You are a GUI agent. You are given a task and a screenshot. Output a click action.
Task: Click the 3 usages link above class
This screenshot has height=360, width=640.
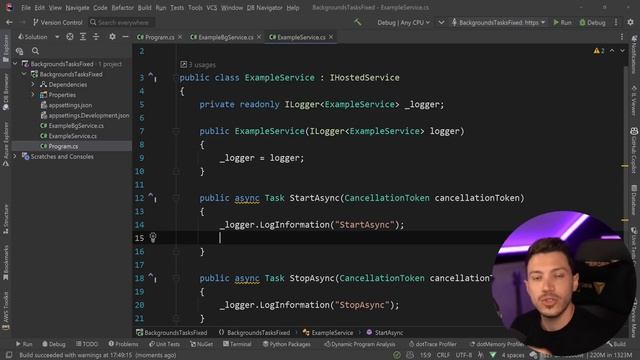point(202,64)
